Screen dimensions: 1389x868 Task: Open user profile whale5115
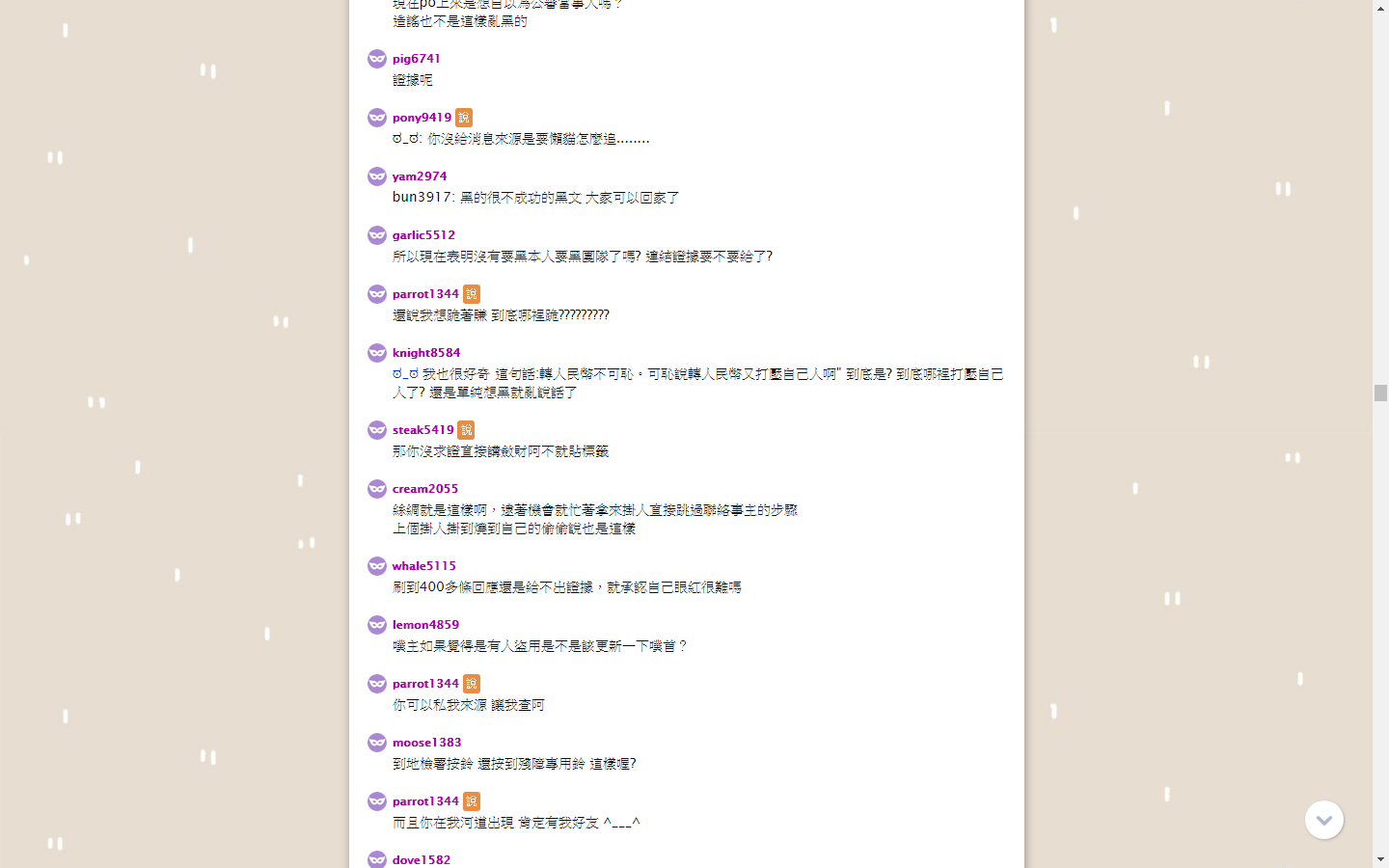tap(424, 566)
